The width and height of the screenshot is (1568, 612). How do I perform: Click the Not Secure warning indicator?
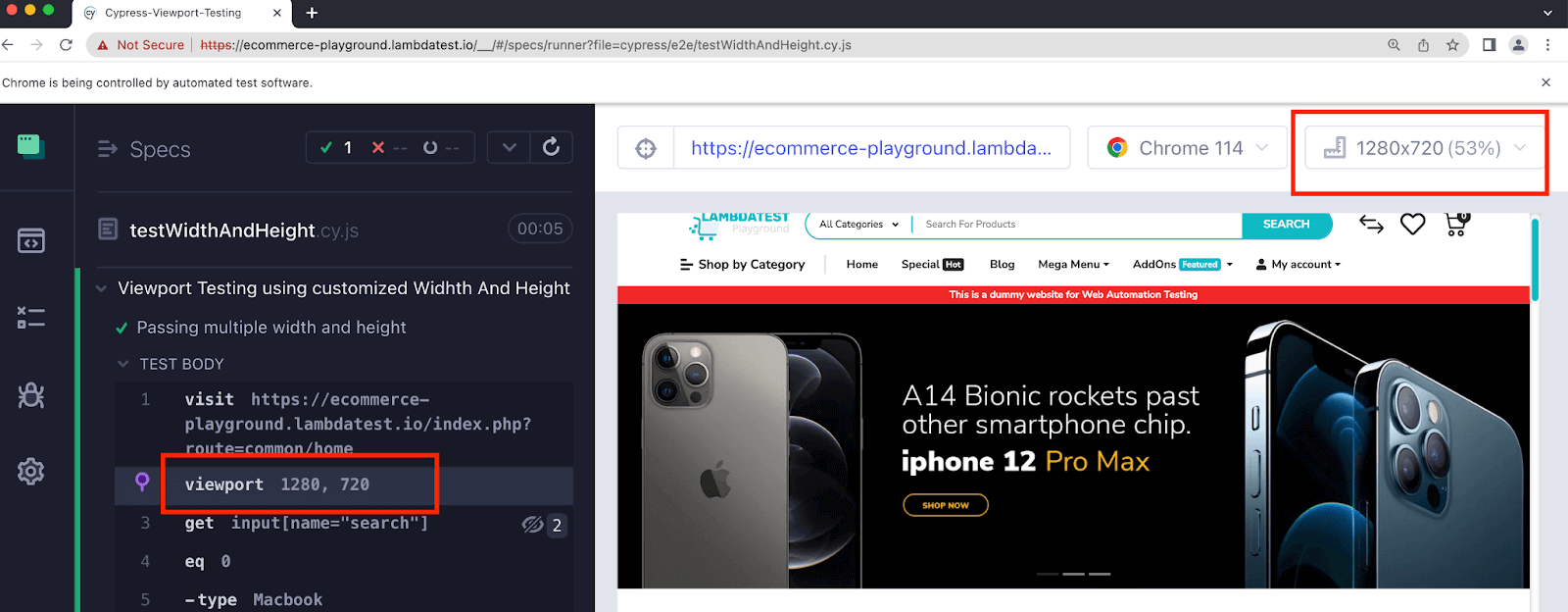(x=140, y=45)
